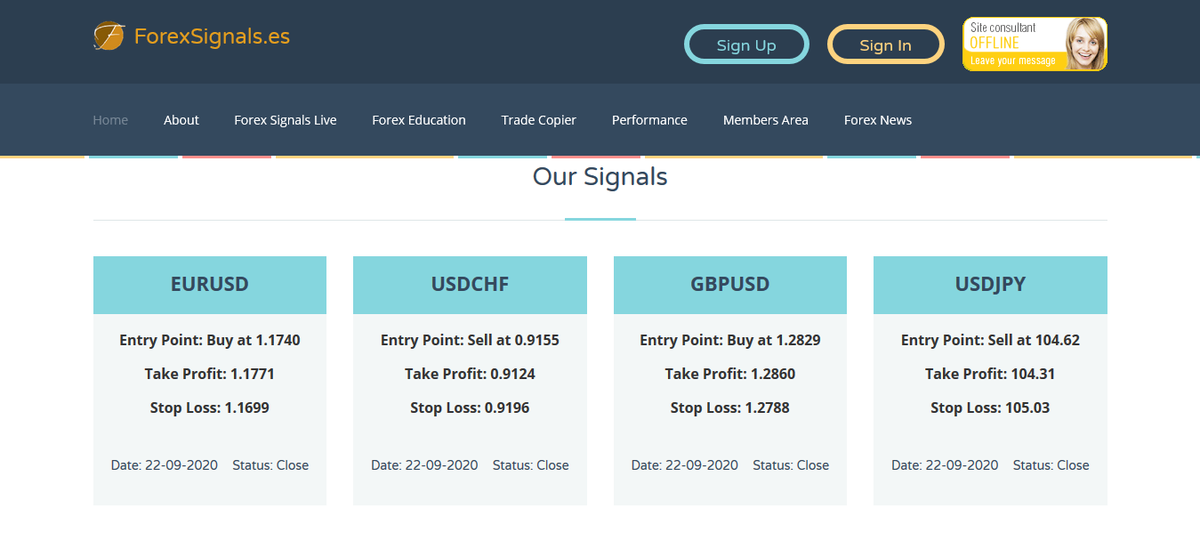This screenshot has height=557, width=1200.
Task: Click 'Stop Loss: 0.9196' text
Action: tap(470, 408)
